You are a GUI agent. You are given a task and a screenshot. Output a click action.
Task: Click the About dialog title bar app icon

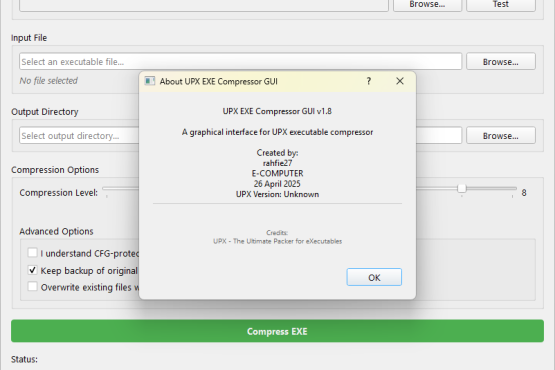coord(150,81)
